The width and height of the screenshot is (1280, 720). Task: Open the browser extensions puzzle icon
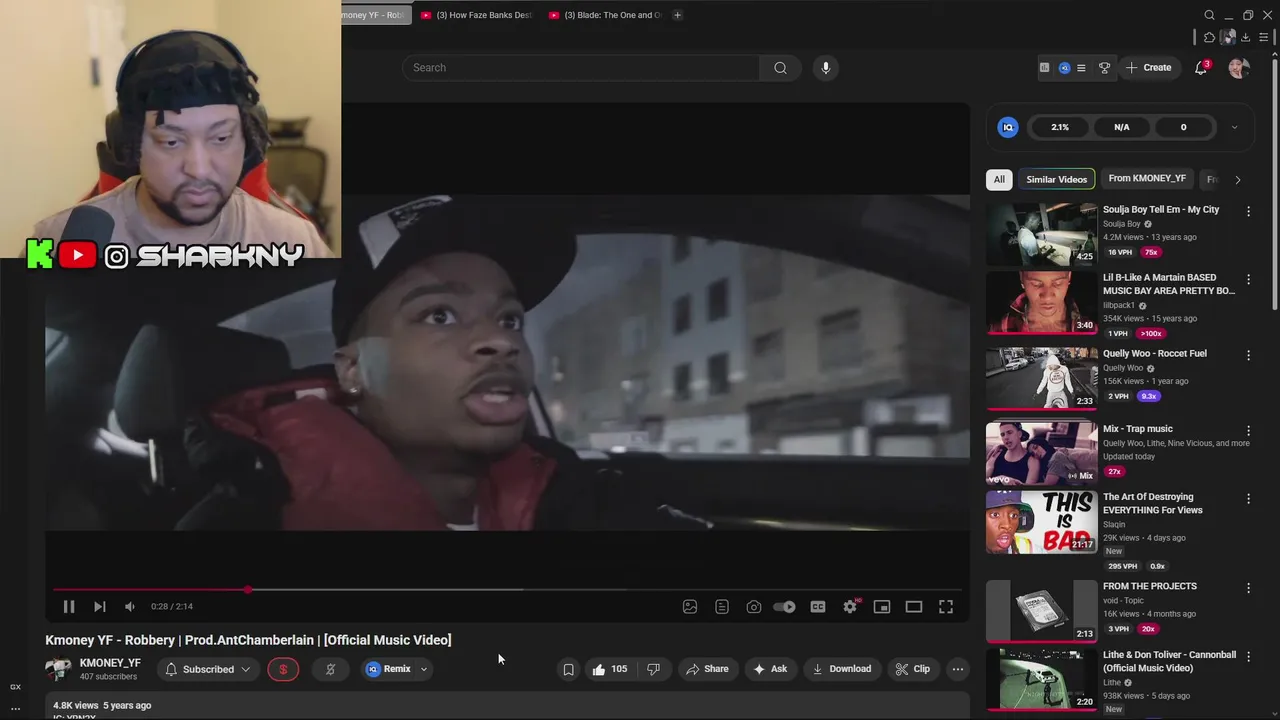1209,38
